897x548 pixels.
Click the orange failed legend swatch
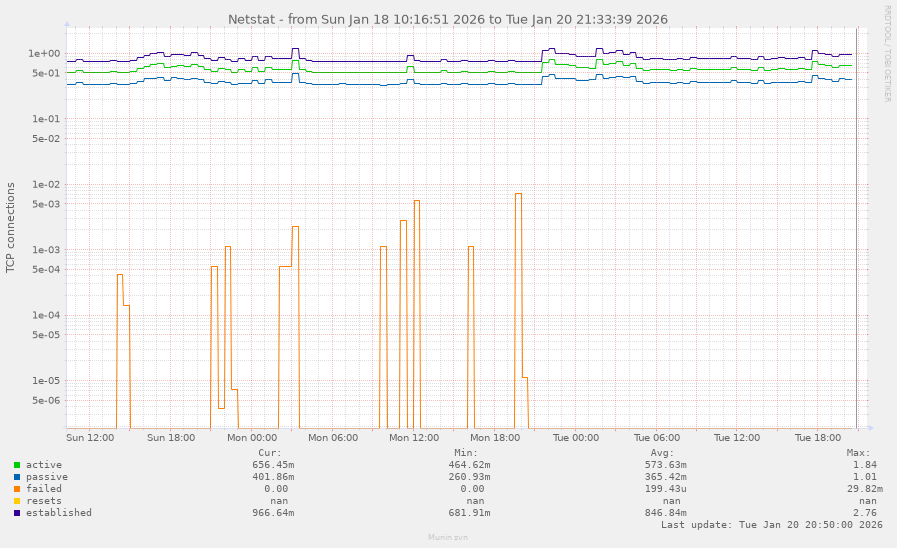[17, 489]
